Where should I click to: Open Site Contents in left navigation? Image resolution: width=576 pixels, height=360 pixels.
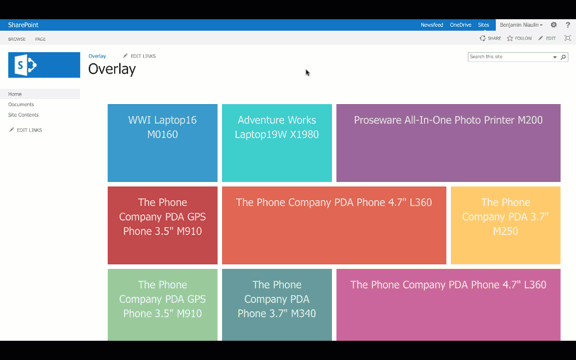click(23, 115)
